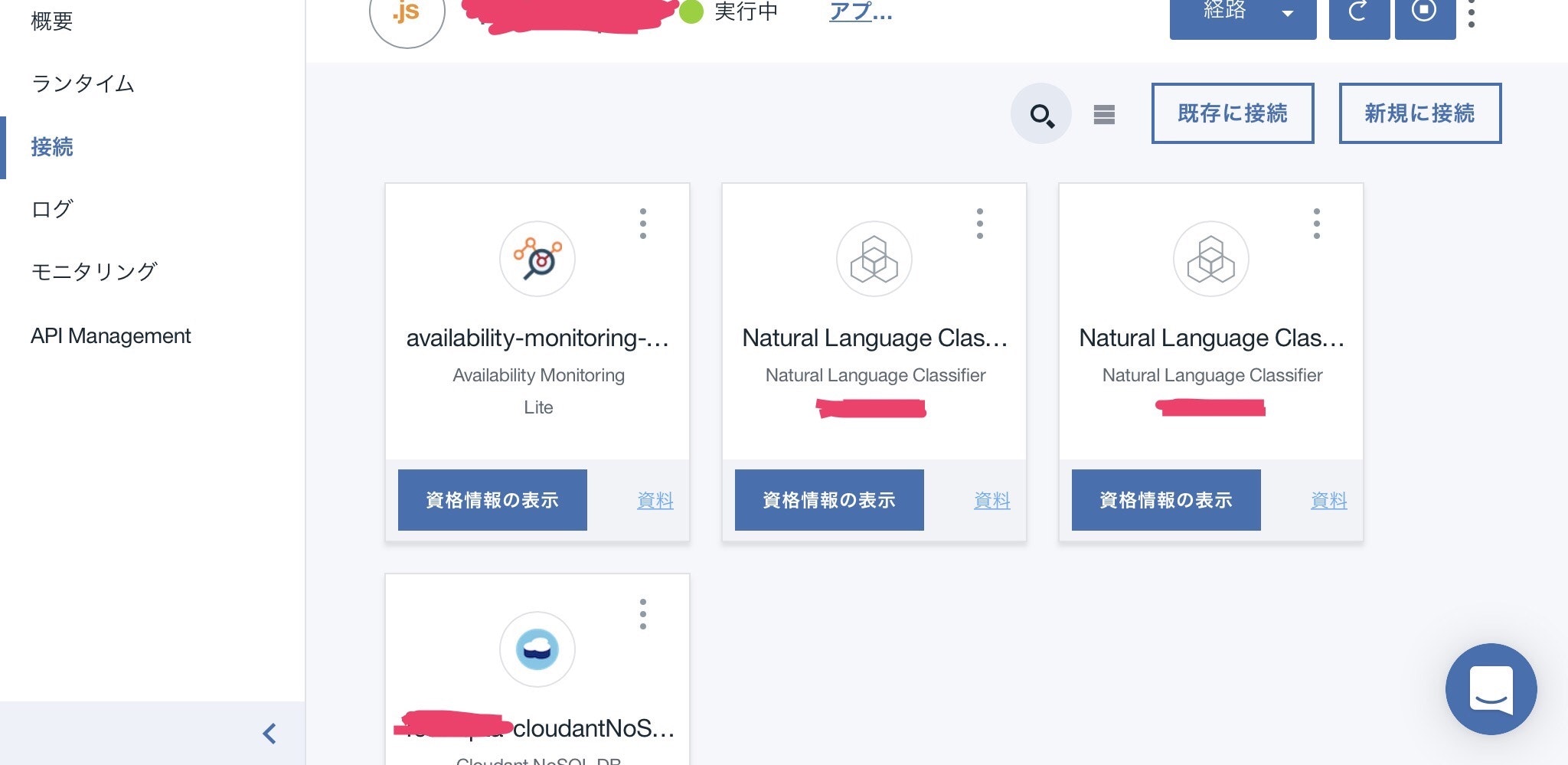Switch to list view icon
The height and width of the screenshot is (765, 1568).
point(1104,114)
